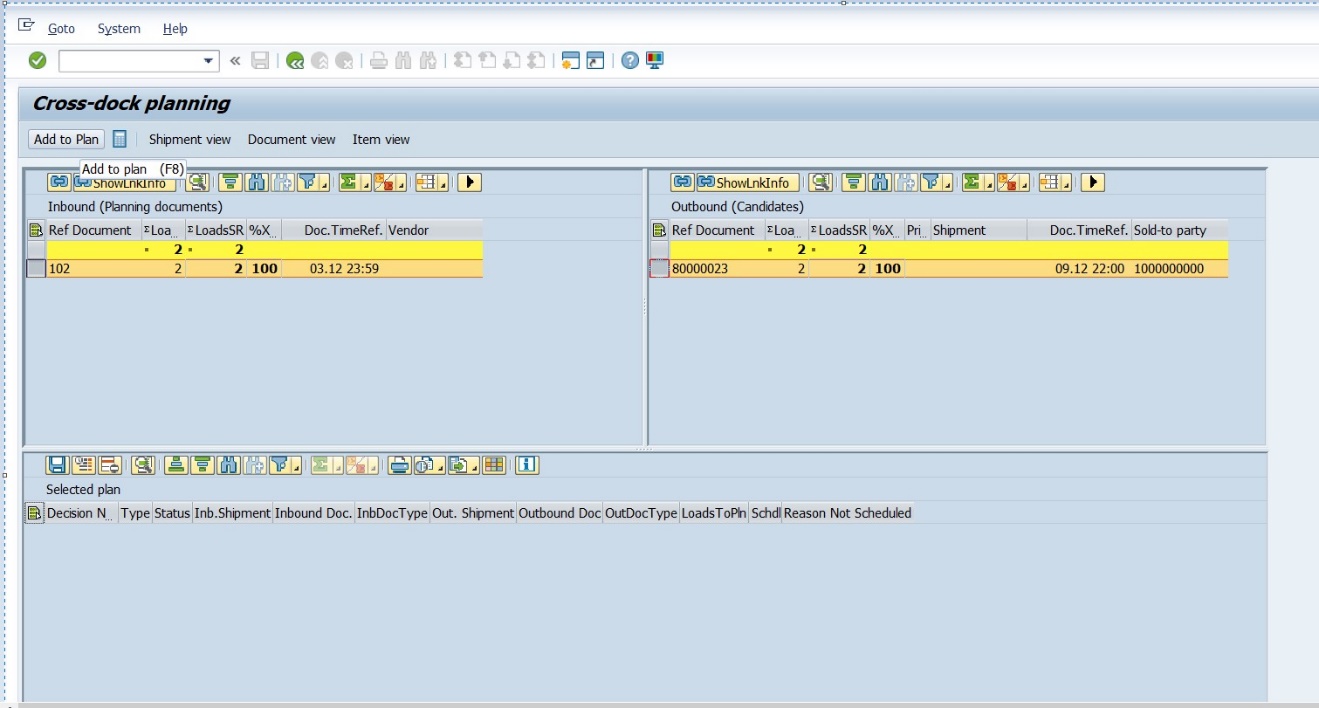Select row checkbox for Outbound document 80000023
The height and width of the screenshot is (708, 1319).
[659, 268]
